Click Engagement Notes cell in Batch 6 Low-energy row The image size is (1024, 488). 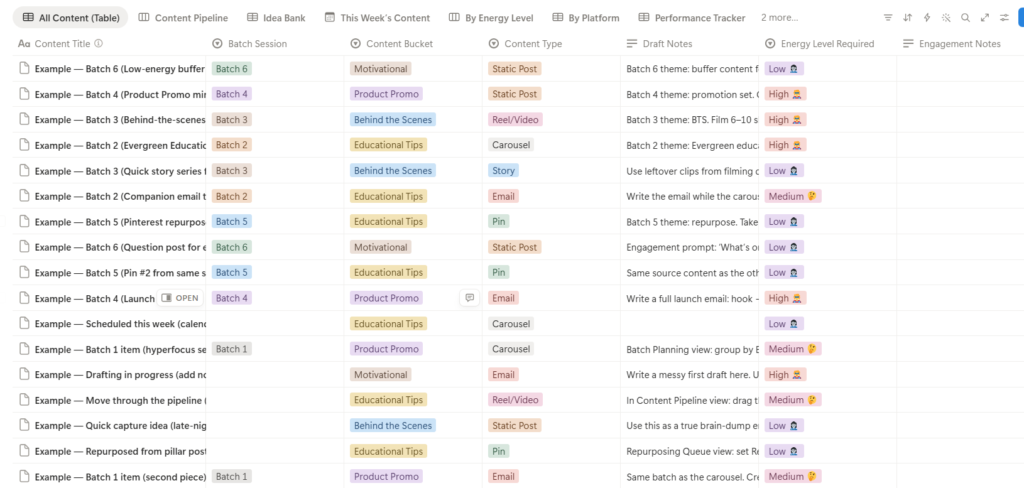(x=960, y=69)
